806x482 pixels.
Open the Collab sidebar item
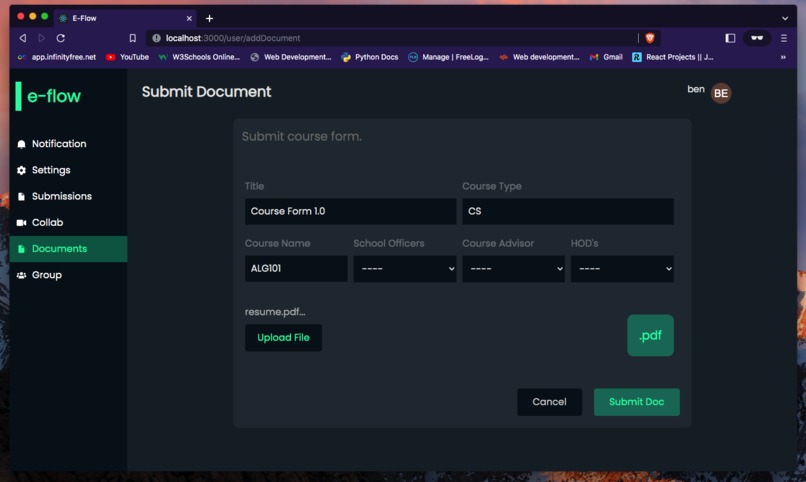[x=68, y=223]
